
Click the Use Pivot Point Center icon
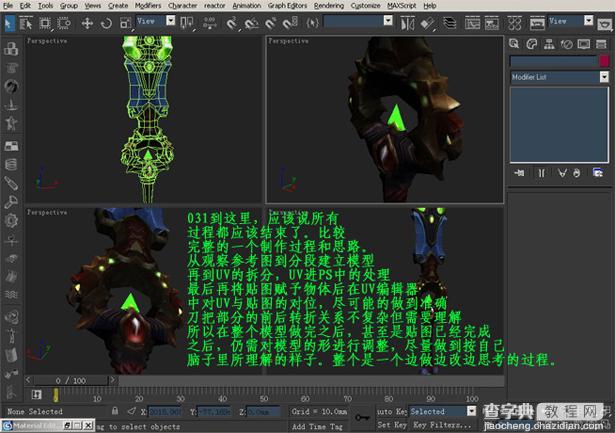[x=187, y=24]
